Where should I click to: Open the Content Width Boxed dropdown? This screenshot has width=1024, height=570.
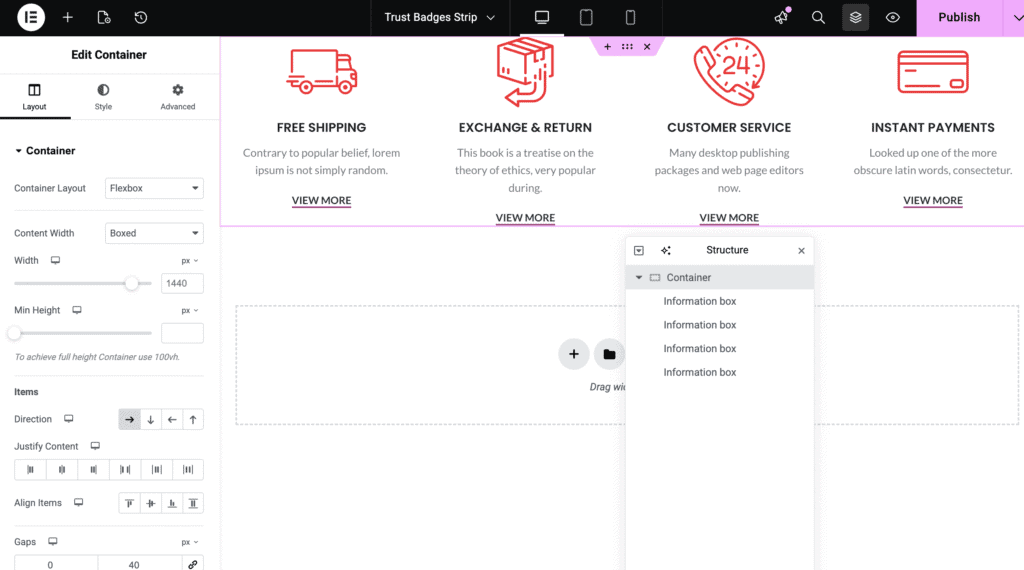[x=154, y=233]
